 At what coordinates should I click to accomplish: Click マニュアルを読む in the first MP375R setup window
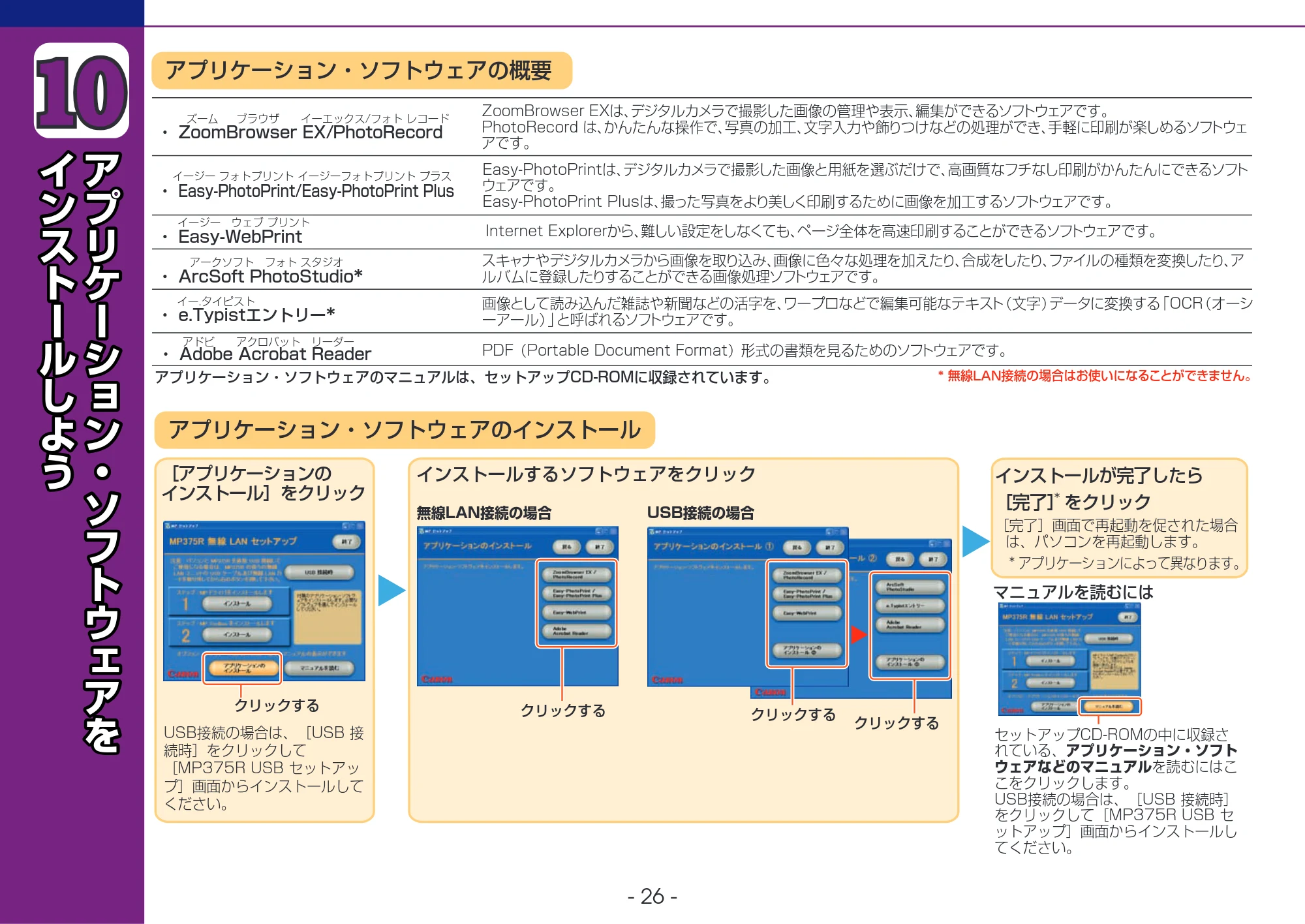[319, 668]
